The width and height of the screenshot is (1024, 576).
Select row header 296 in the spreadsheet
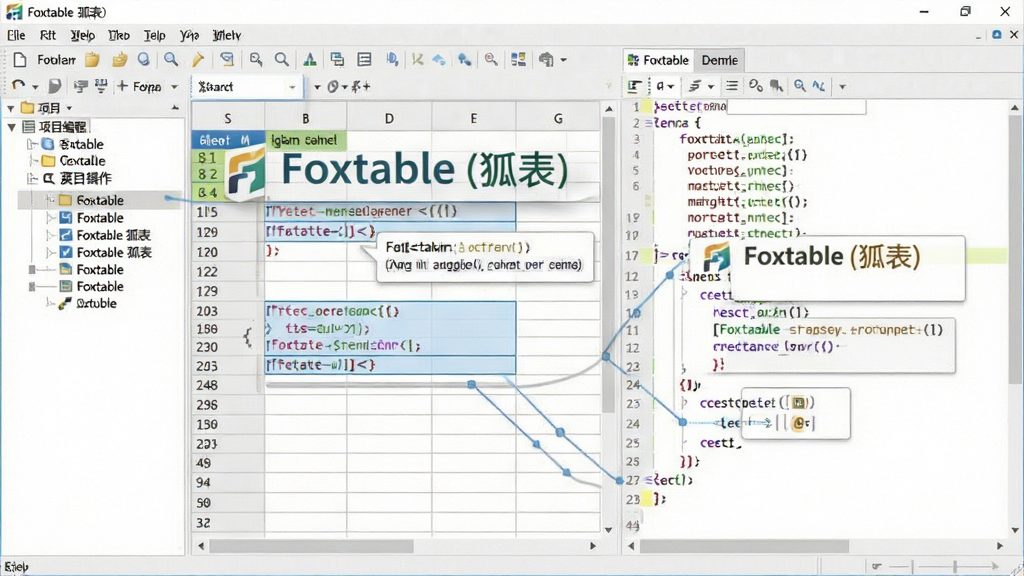click(227, 405)
